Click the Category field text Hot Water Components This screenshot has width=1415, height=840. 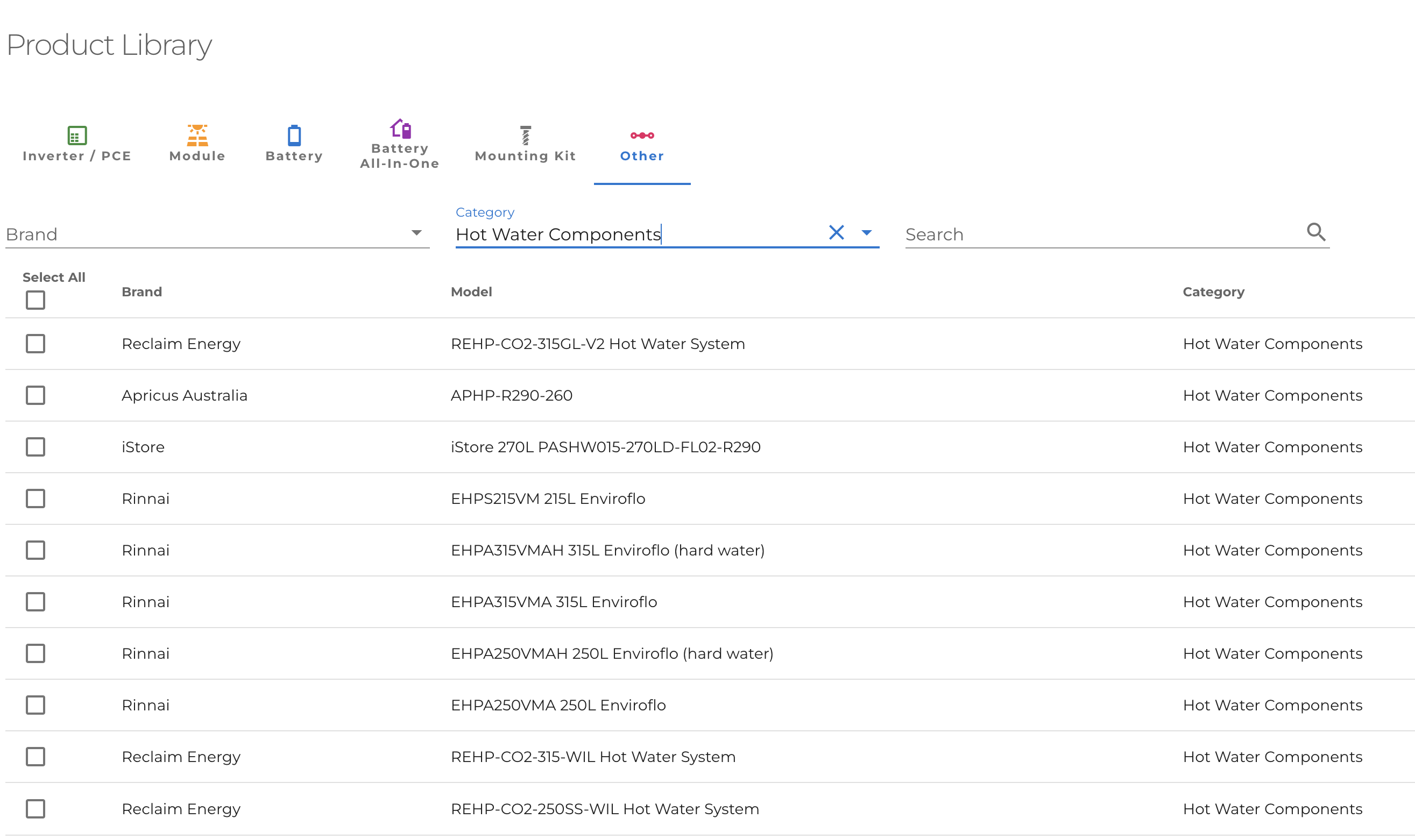pyautogui.click(x=558, y=234)
